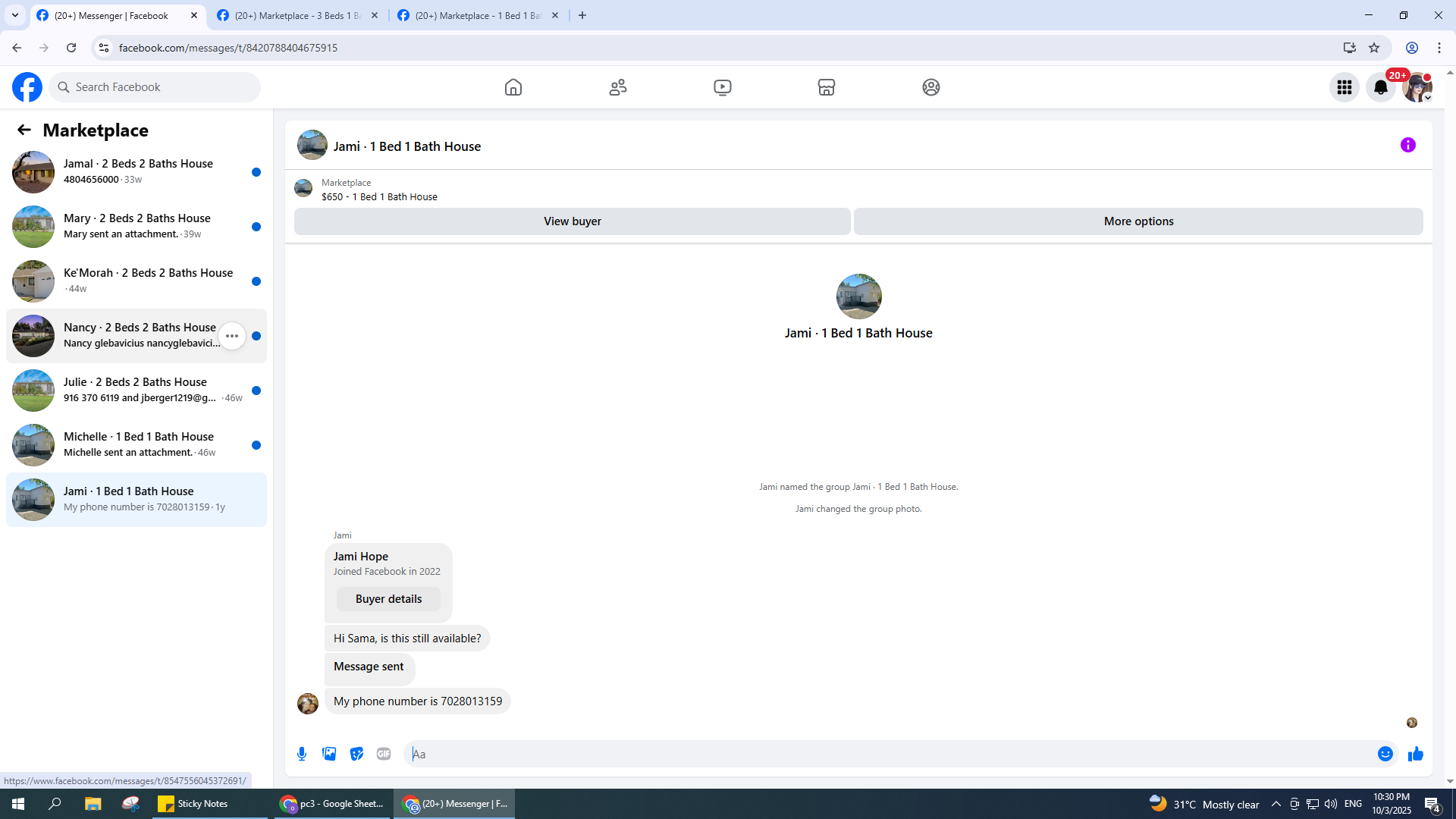The image size is (1456, 819).
Task: Navigate back in browser history
Action: (17, 48)
